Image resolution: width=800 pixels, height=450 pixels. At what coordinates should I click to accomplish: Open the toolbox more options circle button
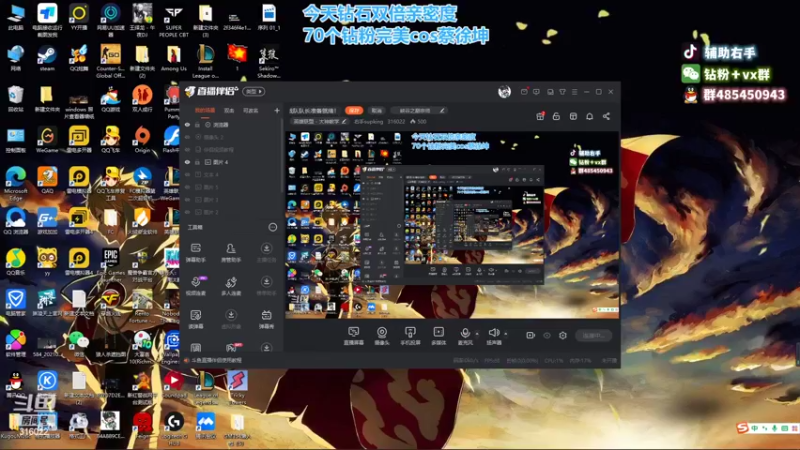[x=273, y=227]
